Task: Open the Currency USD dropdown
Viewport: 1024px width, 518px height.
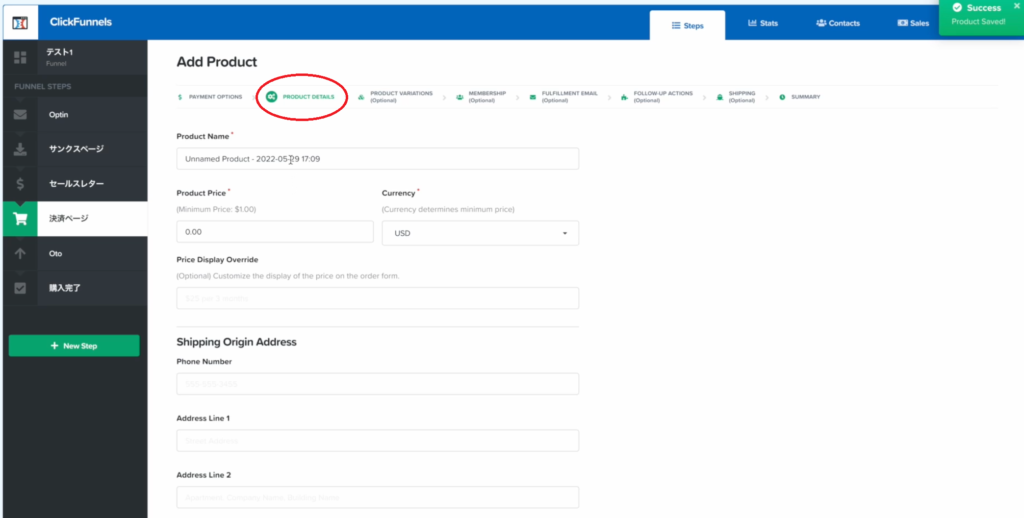Action: coord(480,233)
